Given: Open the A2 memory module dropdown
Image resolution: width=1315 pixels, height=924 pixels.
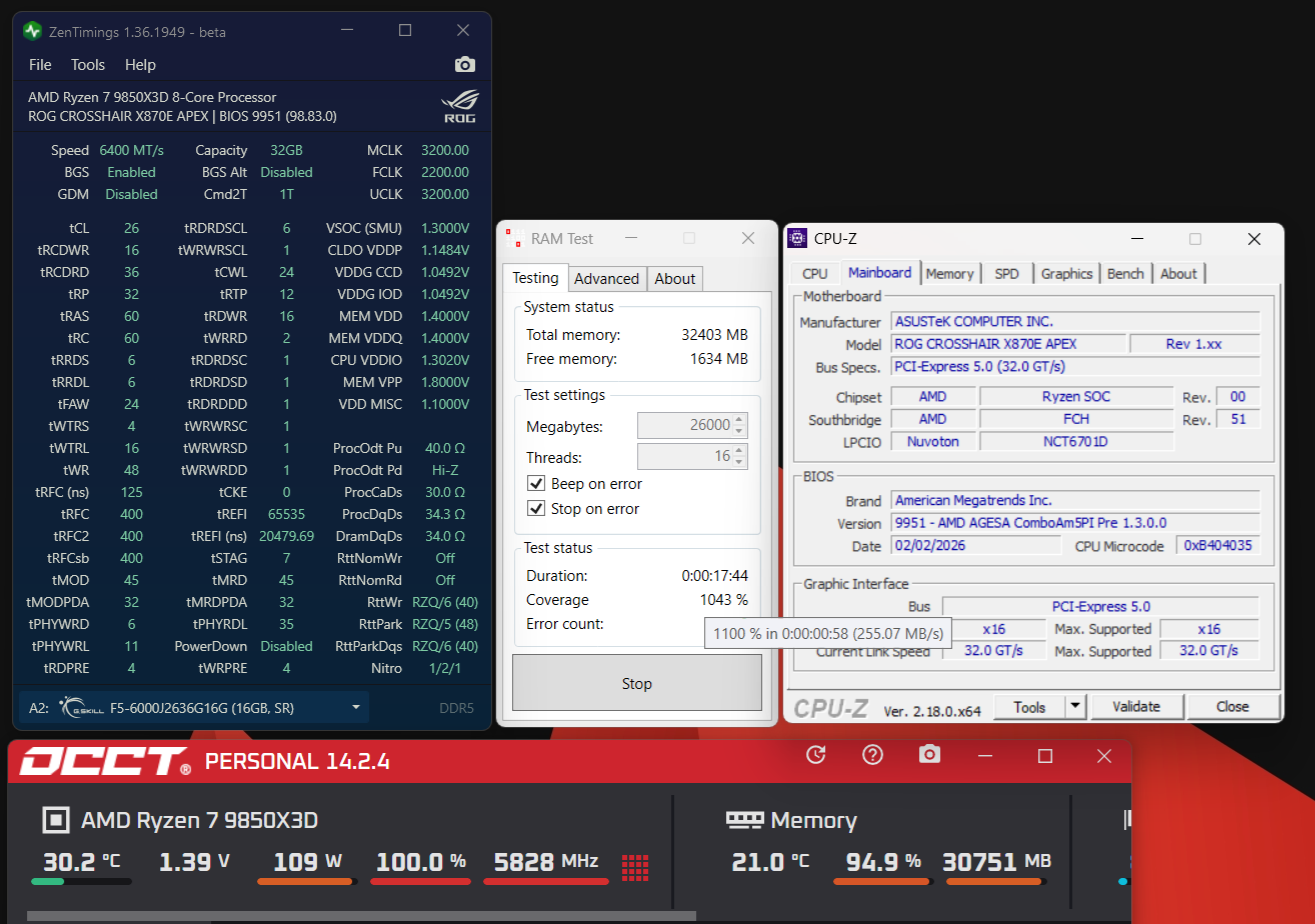Looking at the screenshot, I should click(x=194, y=708).
